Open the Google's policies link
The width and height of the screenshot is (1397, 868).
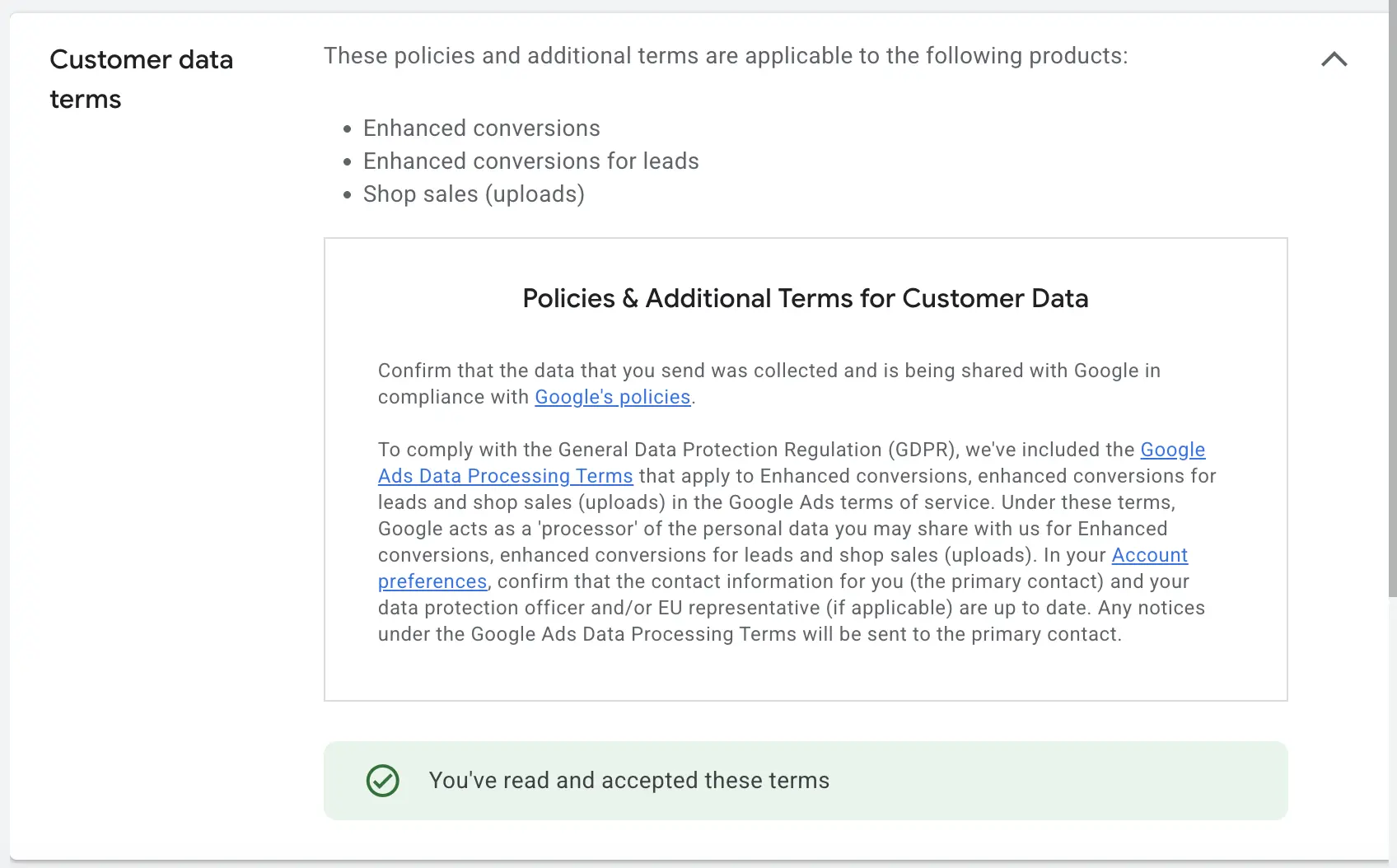[613, 397]
